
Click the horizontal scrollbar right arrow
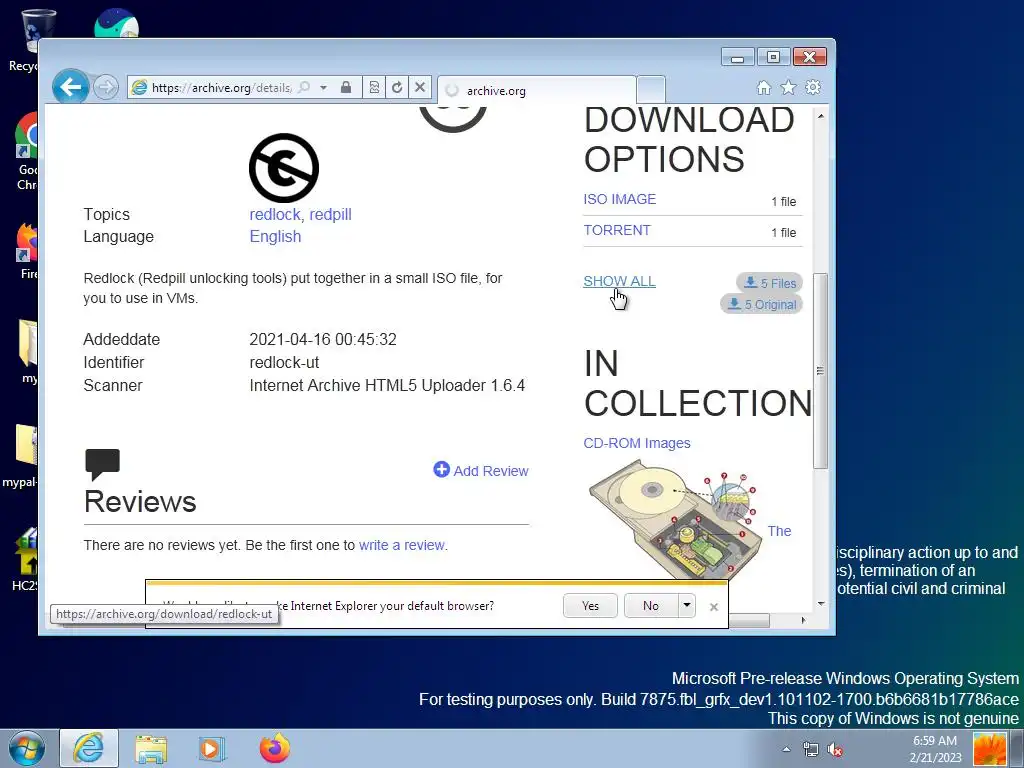click(x=803, y=620)
